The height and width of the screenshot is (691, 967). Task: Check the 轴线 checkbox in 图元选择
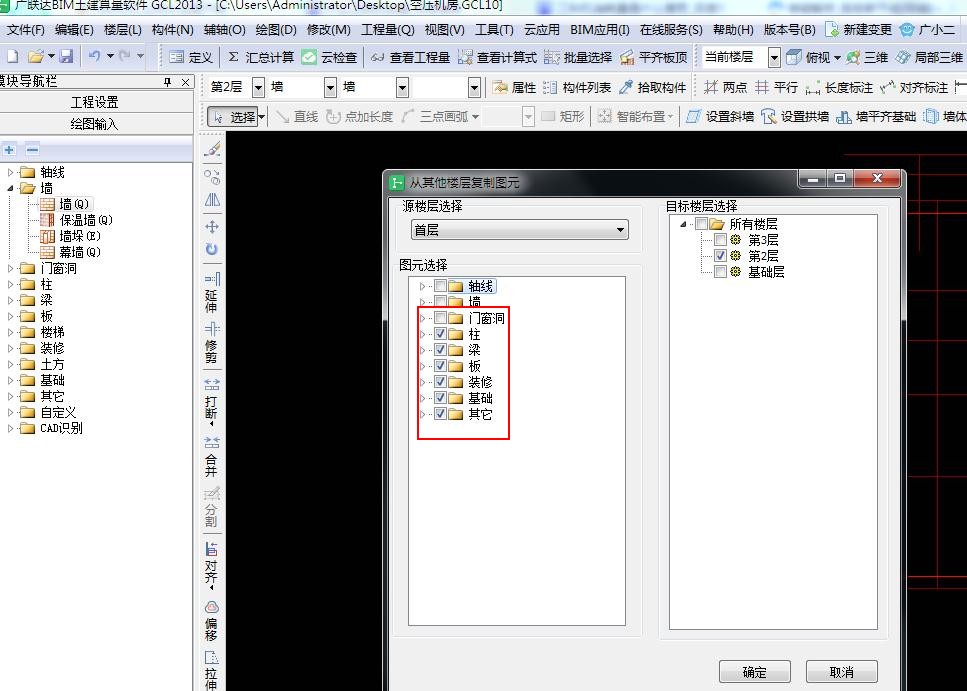point(440,286)
